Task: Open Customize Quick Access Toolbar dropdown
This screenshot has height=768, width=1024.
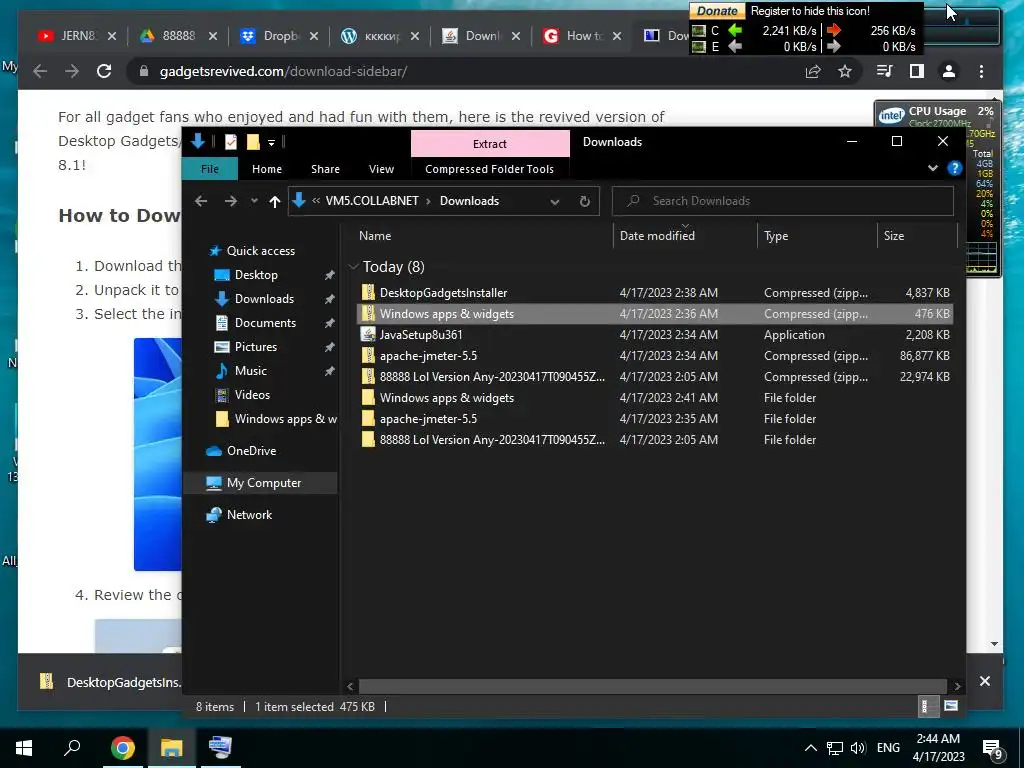Action: point(271,142)
